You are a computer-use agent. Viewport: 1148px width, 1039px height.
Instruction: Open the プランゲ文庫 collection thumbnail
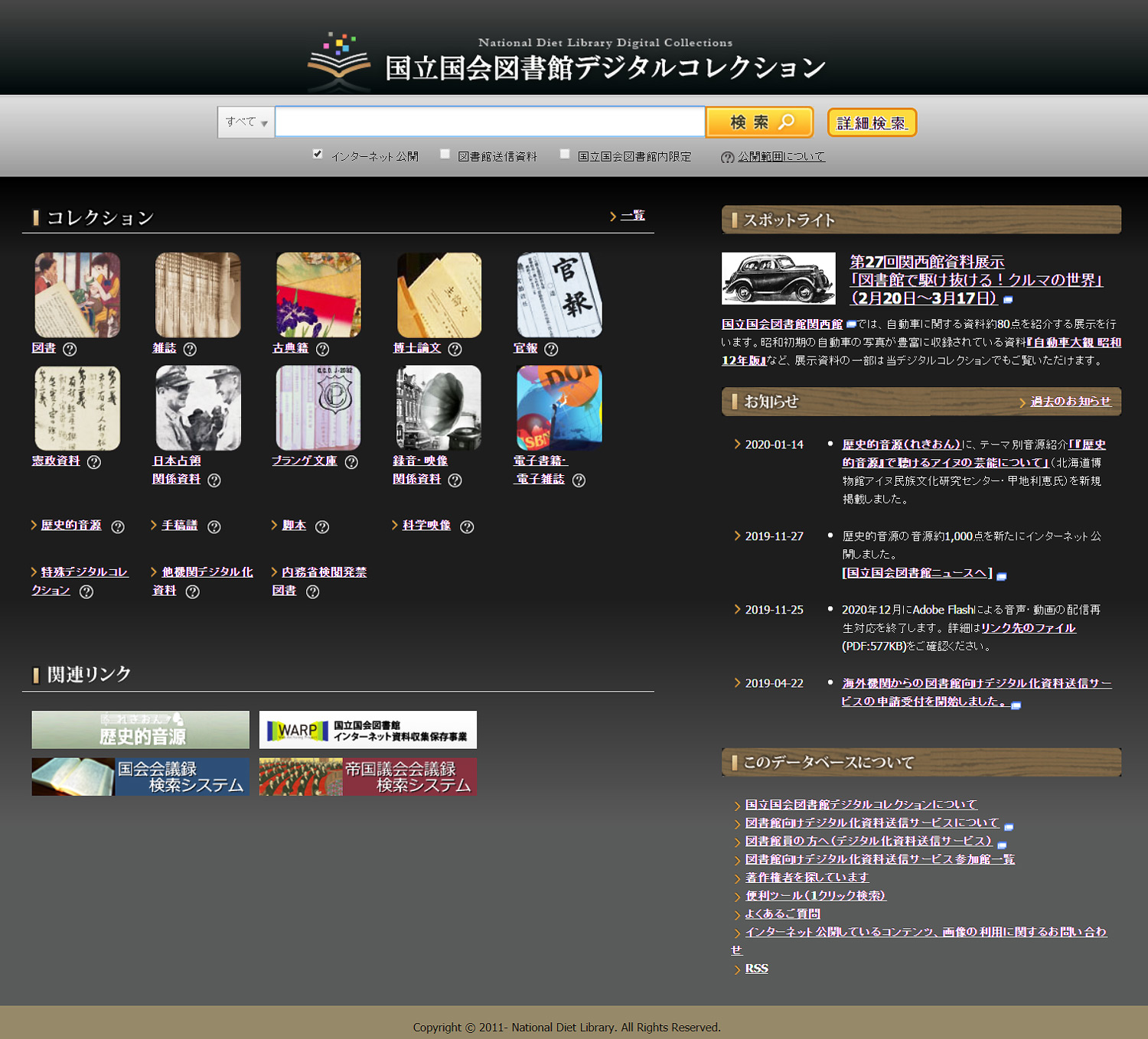pos(318,408)
